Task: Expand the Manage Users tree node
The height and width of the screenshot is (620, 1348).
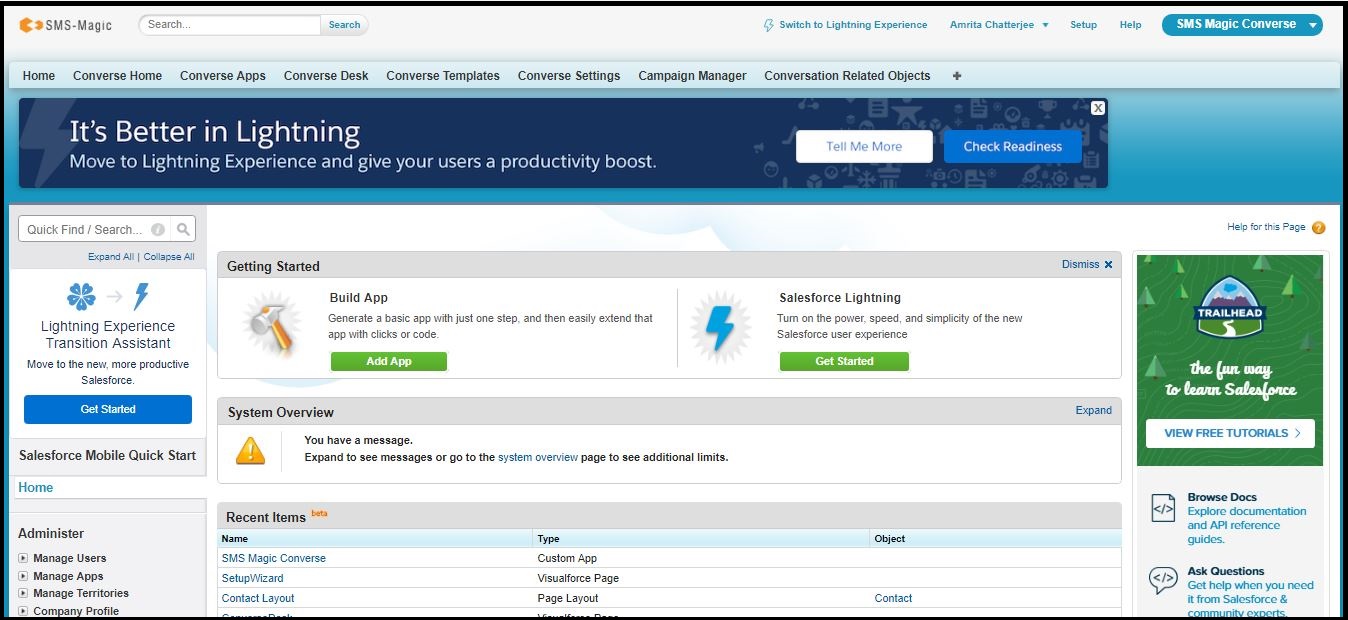Action: pyautogui.click(x=23, y=558)
